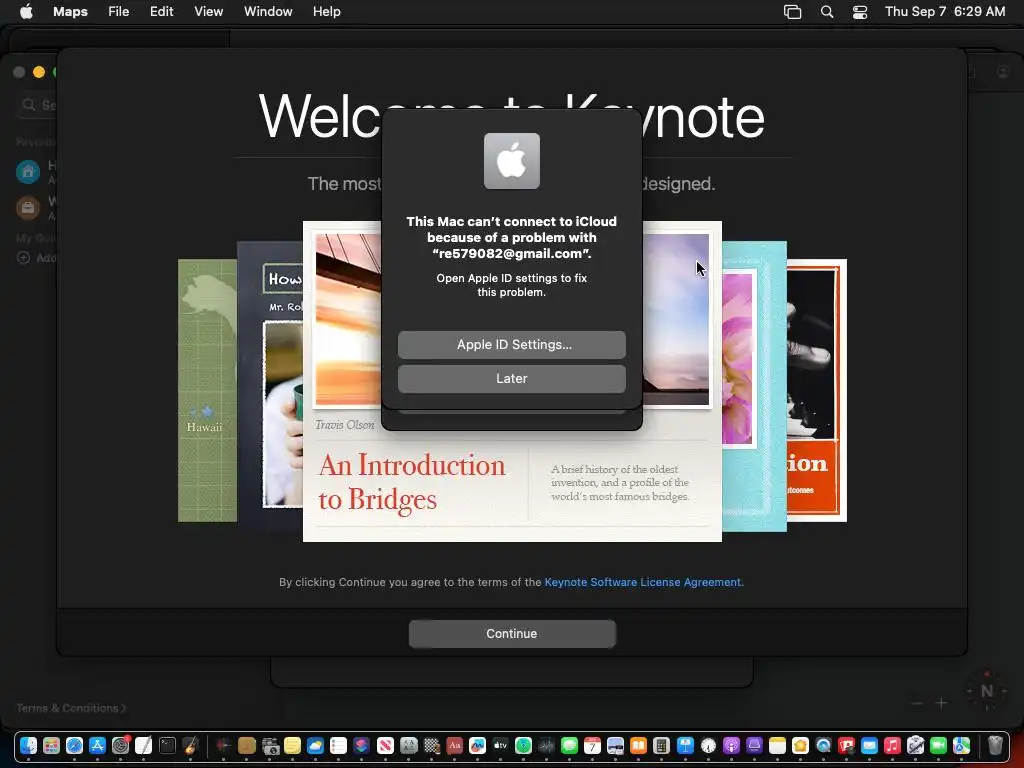The height and width of the screenshot is (768, 1024).
Task: Click the Add guide plus icon in Maps
Action: pyautogui.click(x=24, y=257)
